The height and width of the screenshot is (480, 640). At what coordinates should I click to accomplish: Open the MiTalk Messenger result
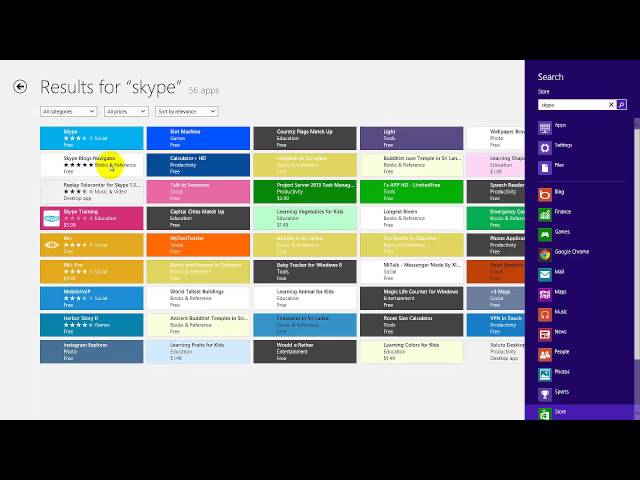[411, 271]
